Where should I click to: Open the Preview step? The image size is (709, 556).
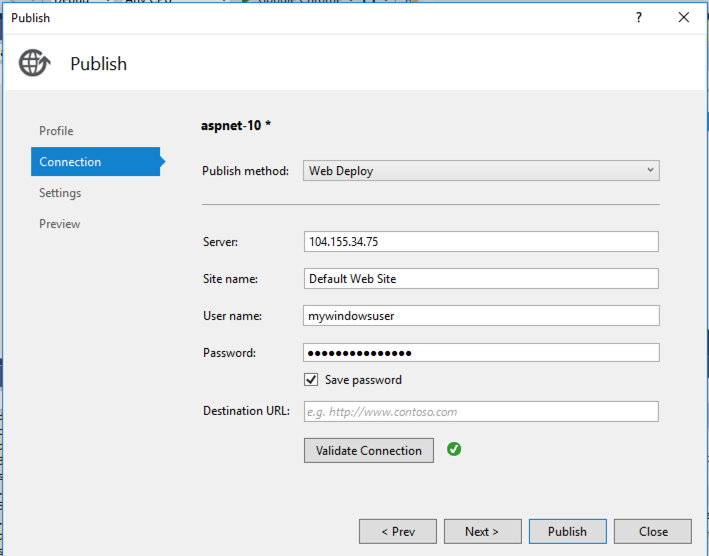point(59,224)
